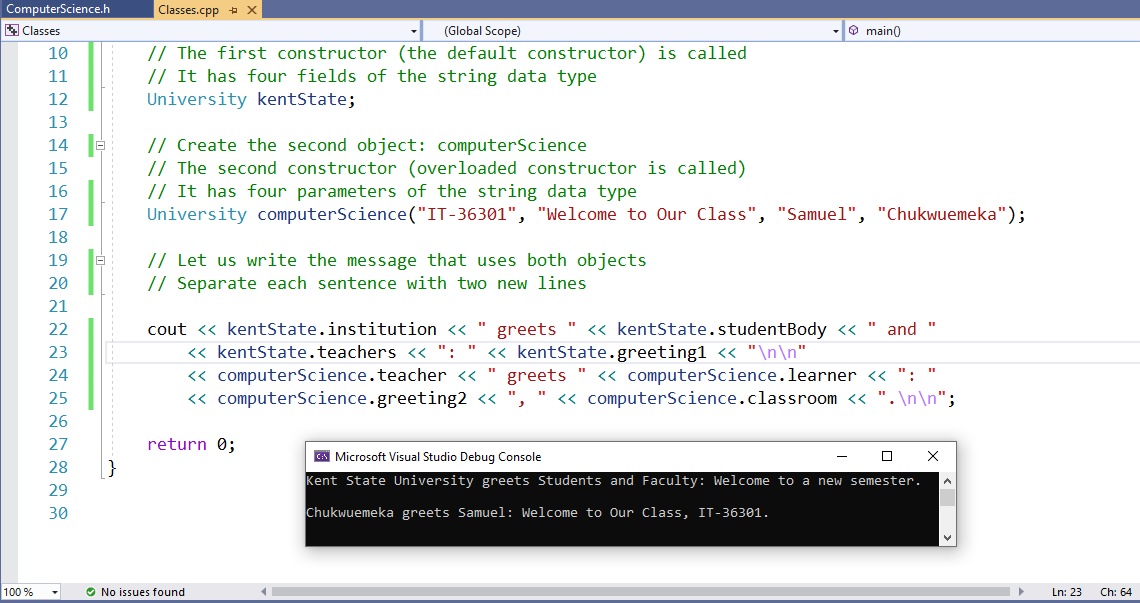Click console output line starting "Chukwuemeka greets"
This screenshot has width=1140, height=603.
tap(537, 513)
